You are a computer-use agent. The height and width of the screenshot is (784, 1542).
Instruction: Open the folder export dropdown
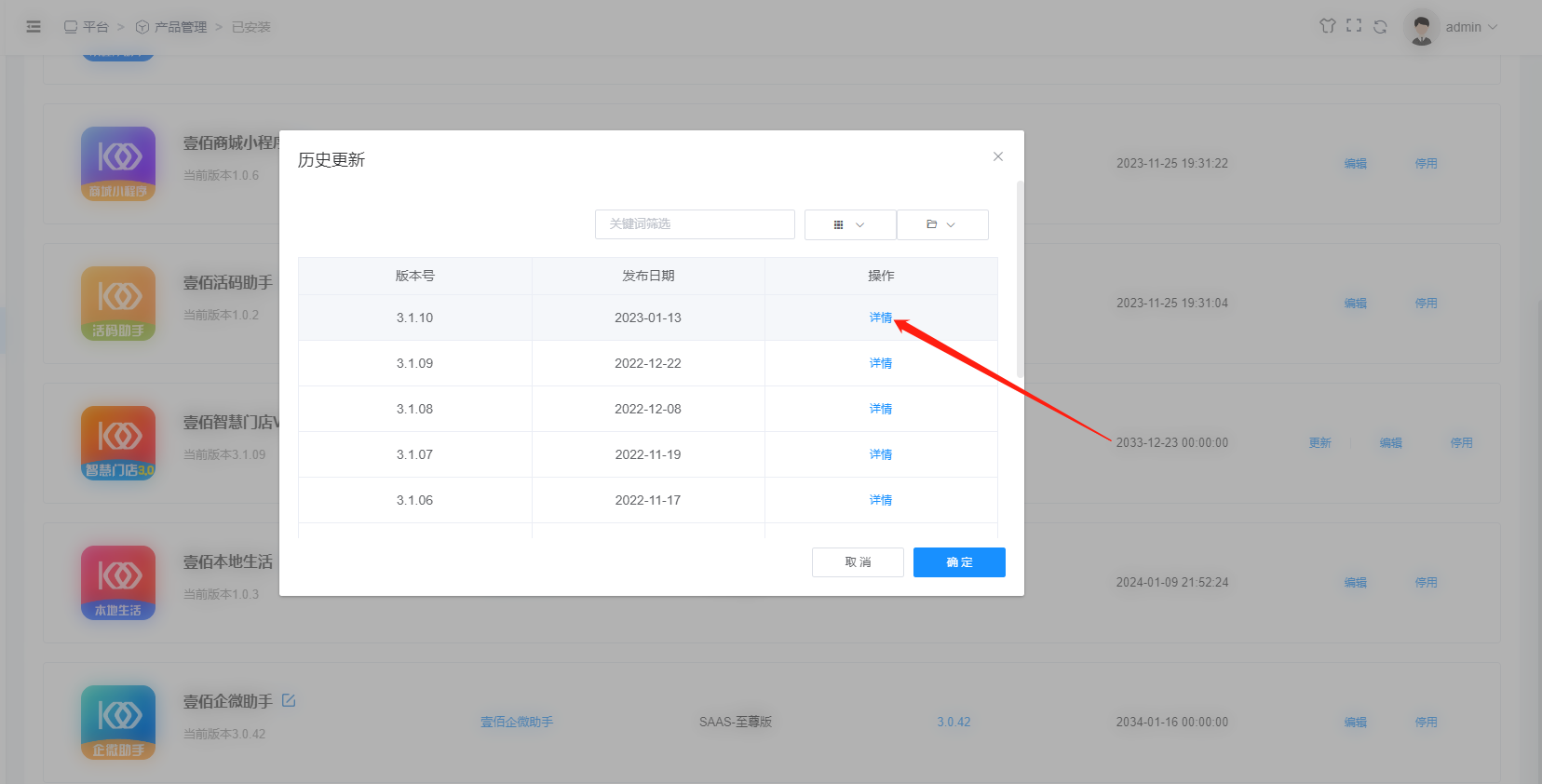coord(942,224)
